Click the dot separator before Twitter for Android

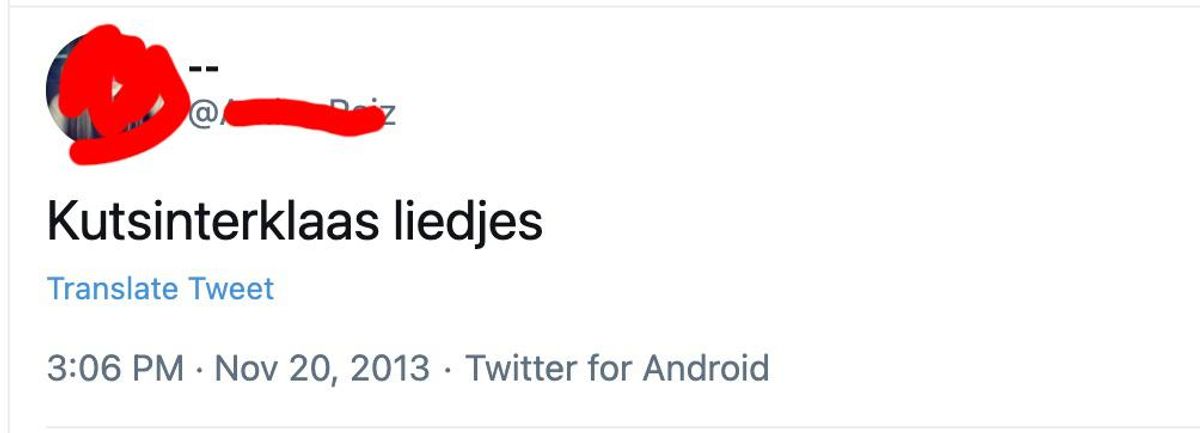tap(447, 370)
